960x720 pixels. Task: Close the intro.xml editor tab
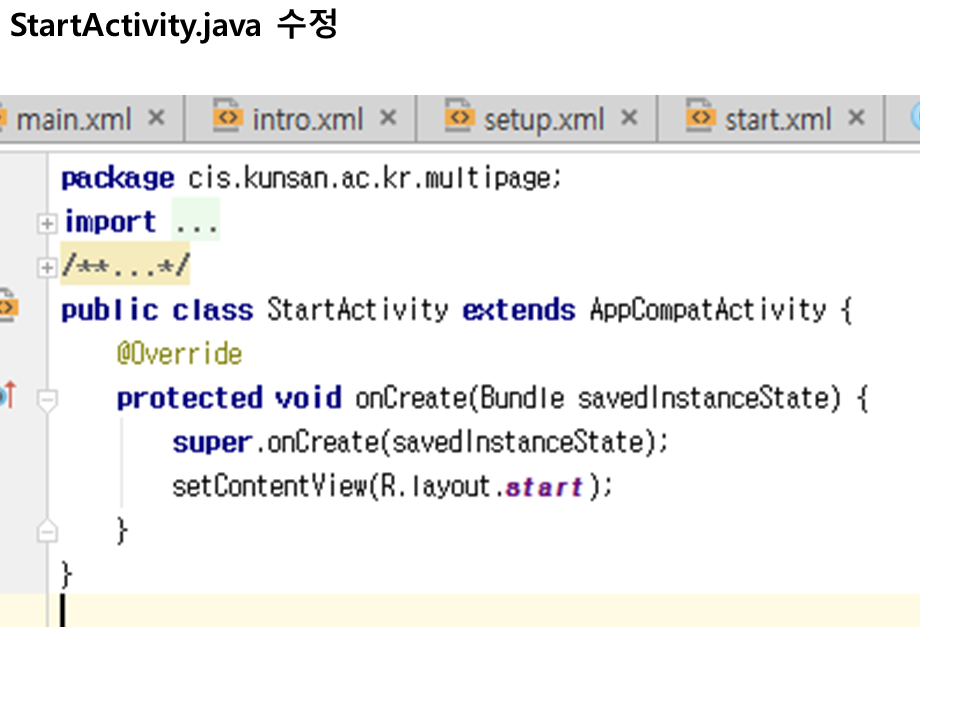pyautogui.click(x=388, y=118)
